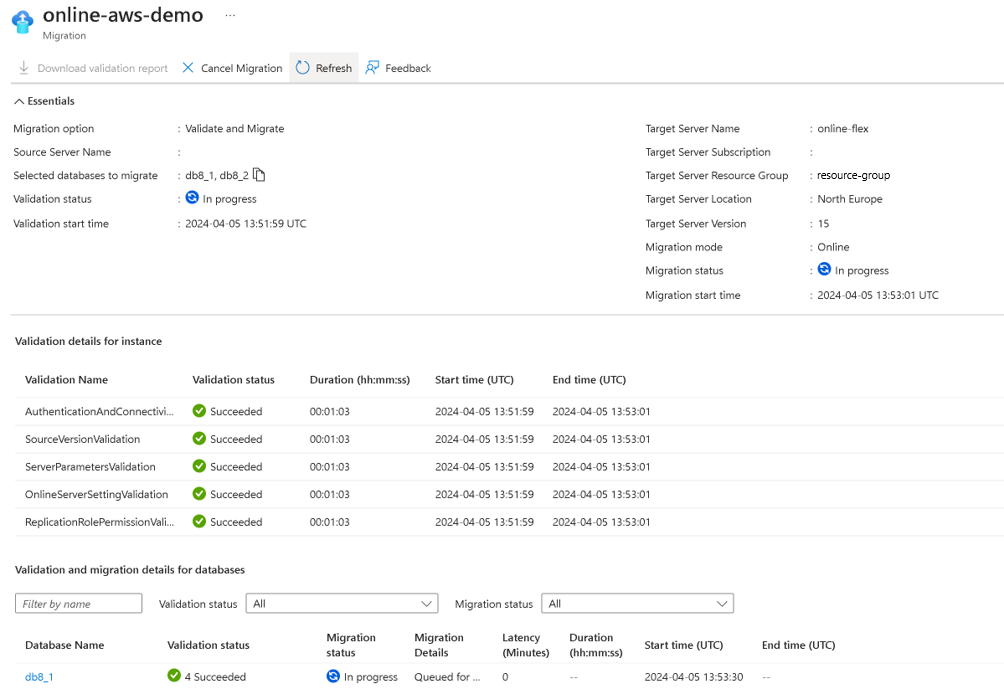Image resolution: width=1004 pixels, height=689 pixels.
Task: Click green check for SourceVersionValidation row
Action: (199, 439)
